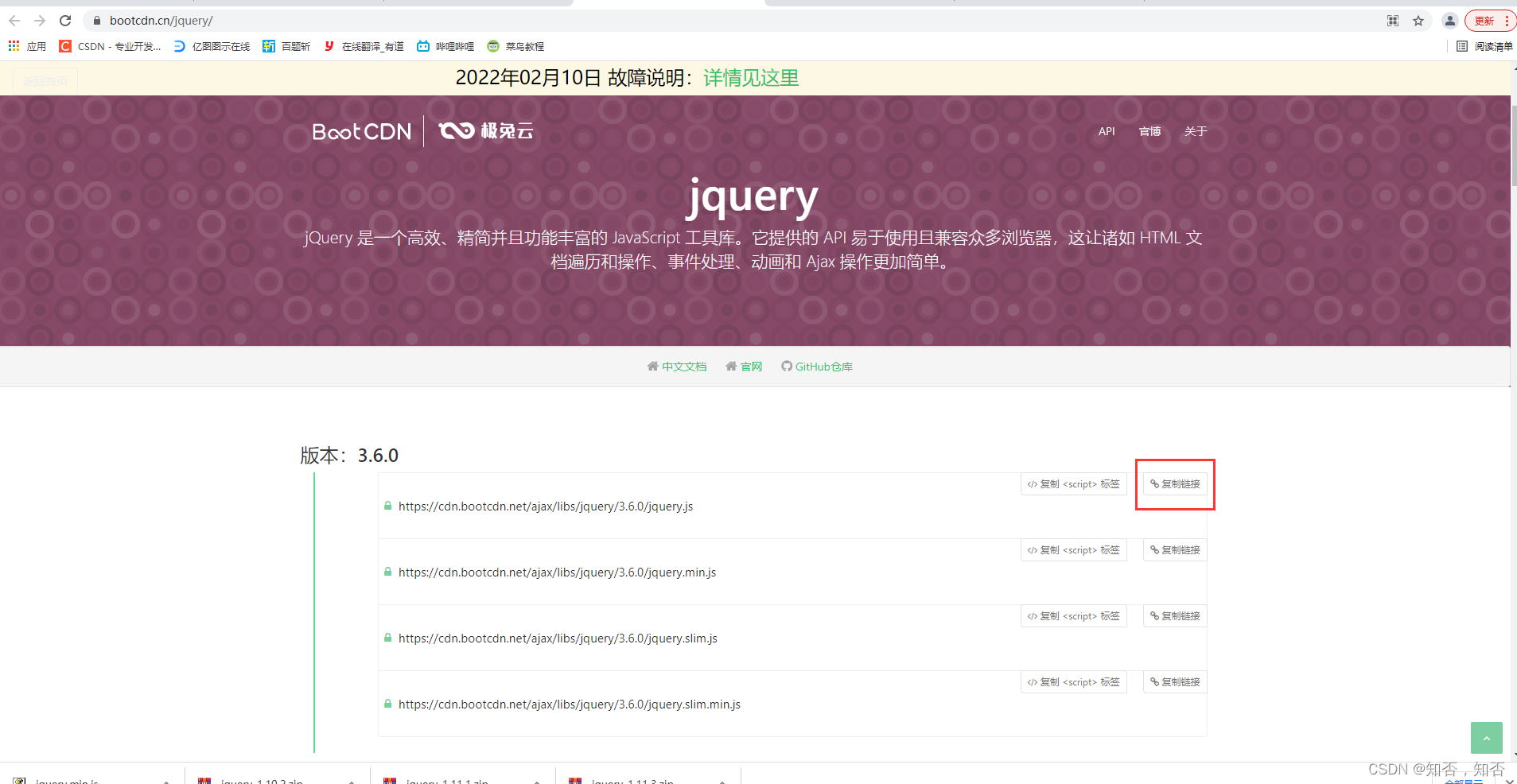This screenshot has height=784, width=1517.
Task: Click the green lock beside the jquery.min.js URL
Action: pos(388,572)
